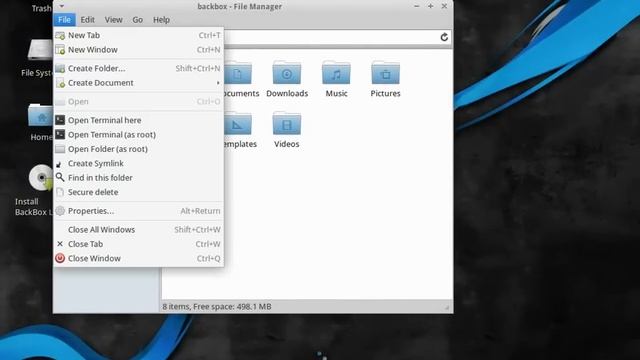640x360 pixels.
Task: Open Properties... from the menu
Action: point(138,211)
